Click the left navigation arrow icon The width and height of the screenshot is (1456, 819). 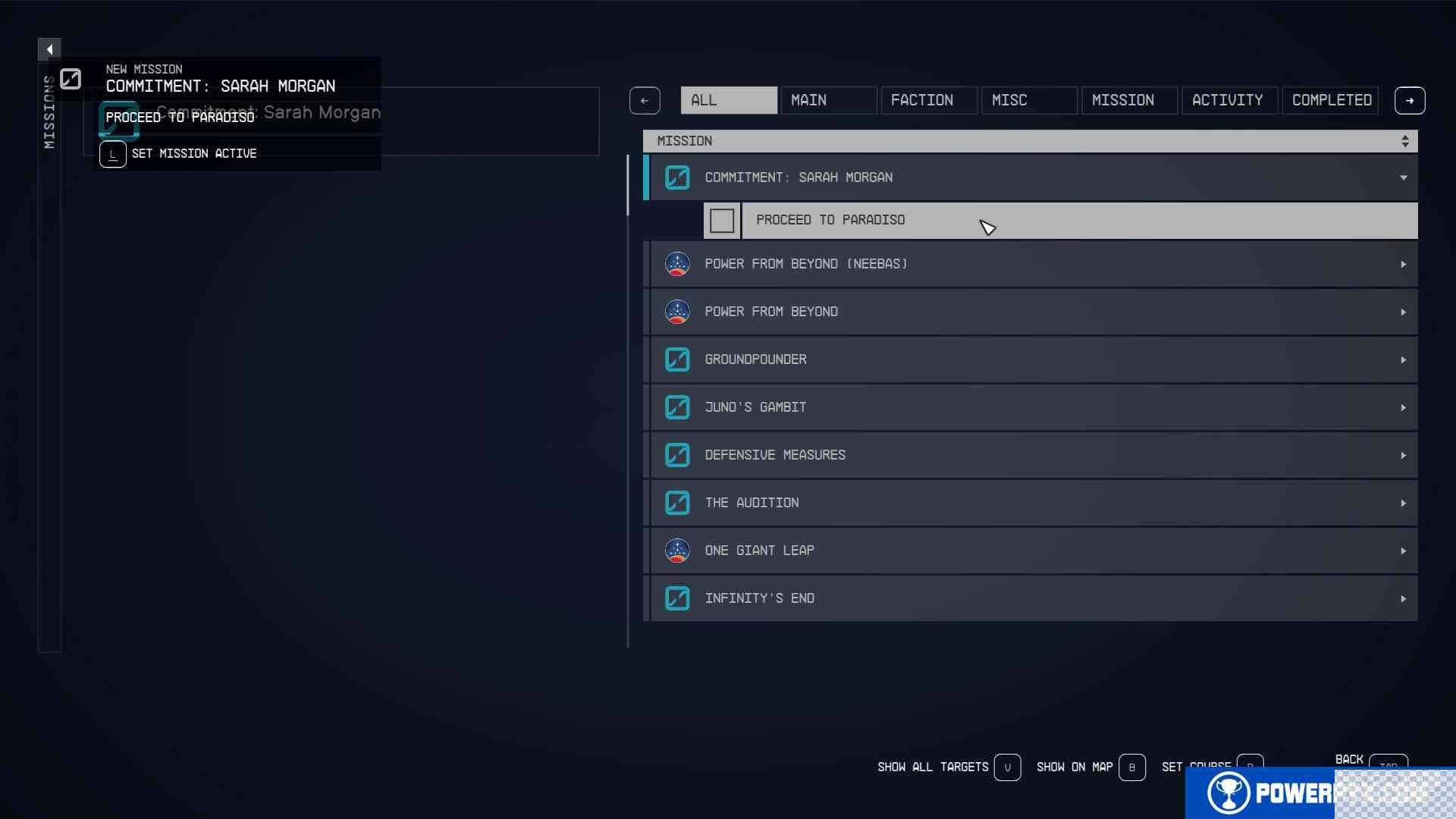[644, 99]
